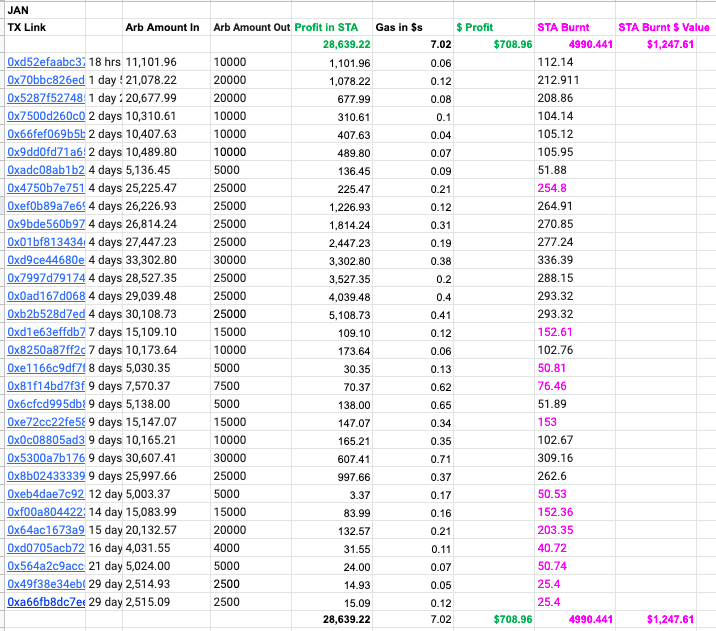The image size is (716, 631).
Task: Open transaction link 0xd52efaabc37
Action: [46, 62]
